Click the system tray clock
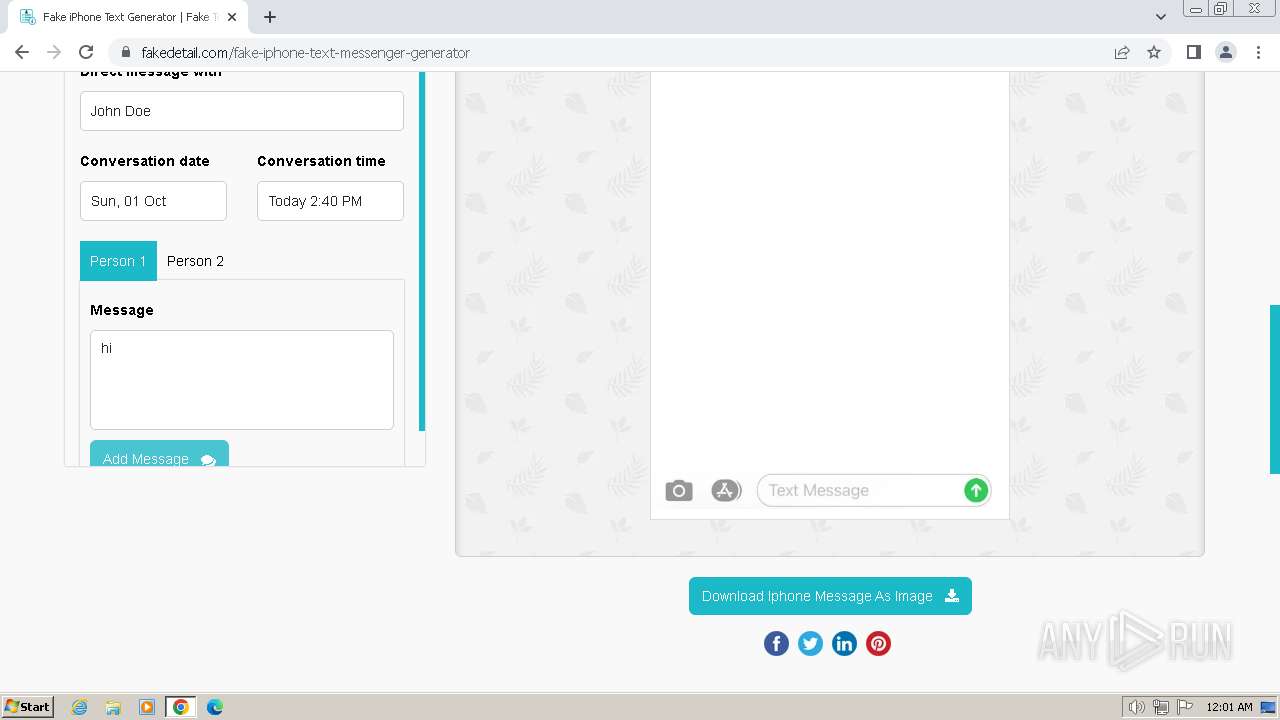 [x=1229, y=707]
